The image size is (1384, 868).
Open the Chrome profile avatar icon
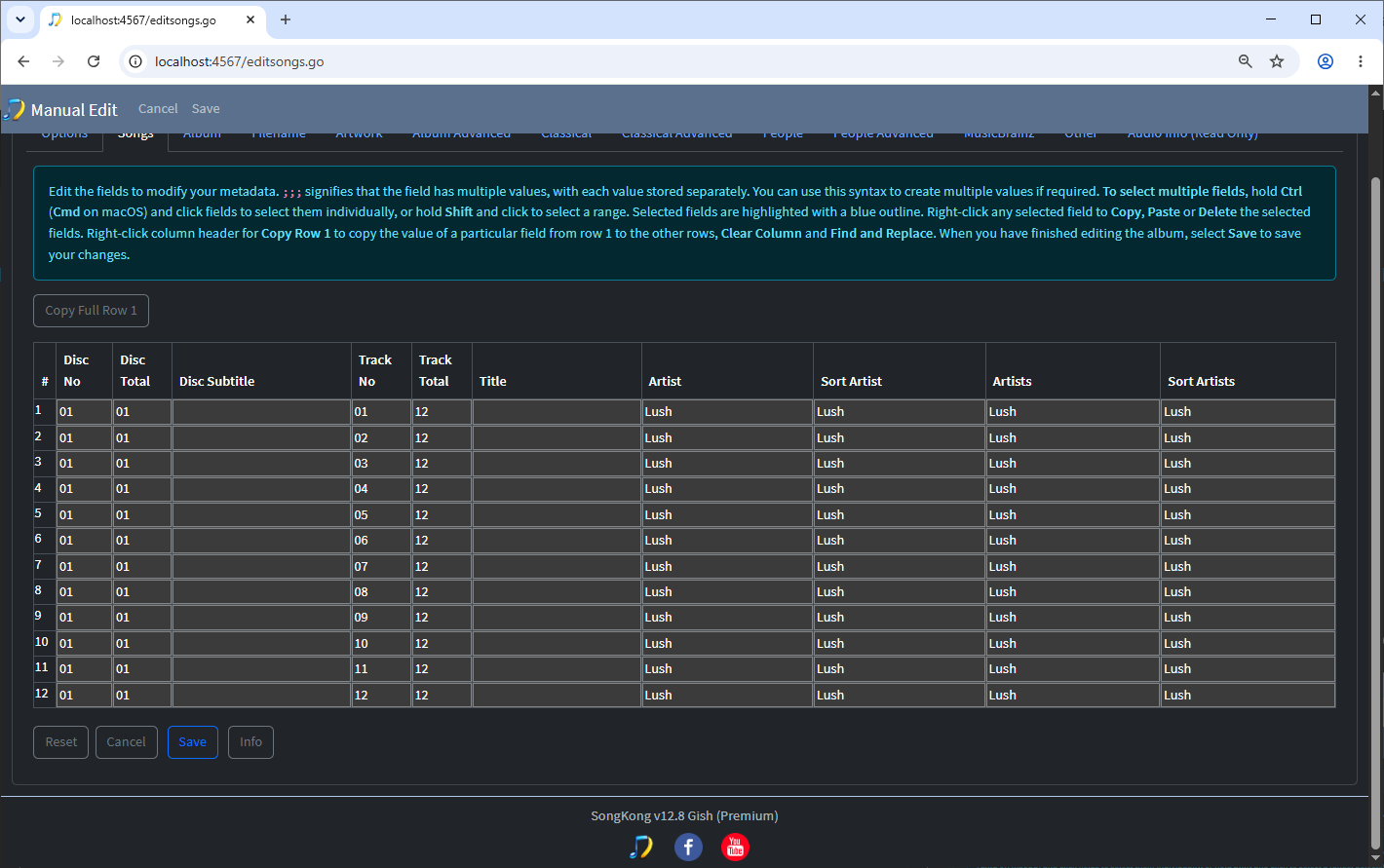1326,61
